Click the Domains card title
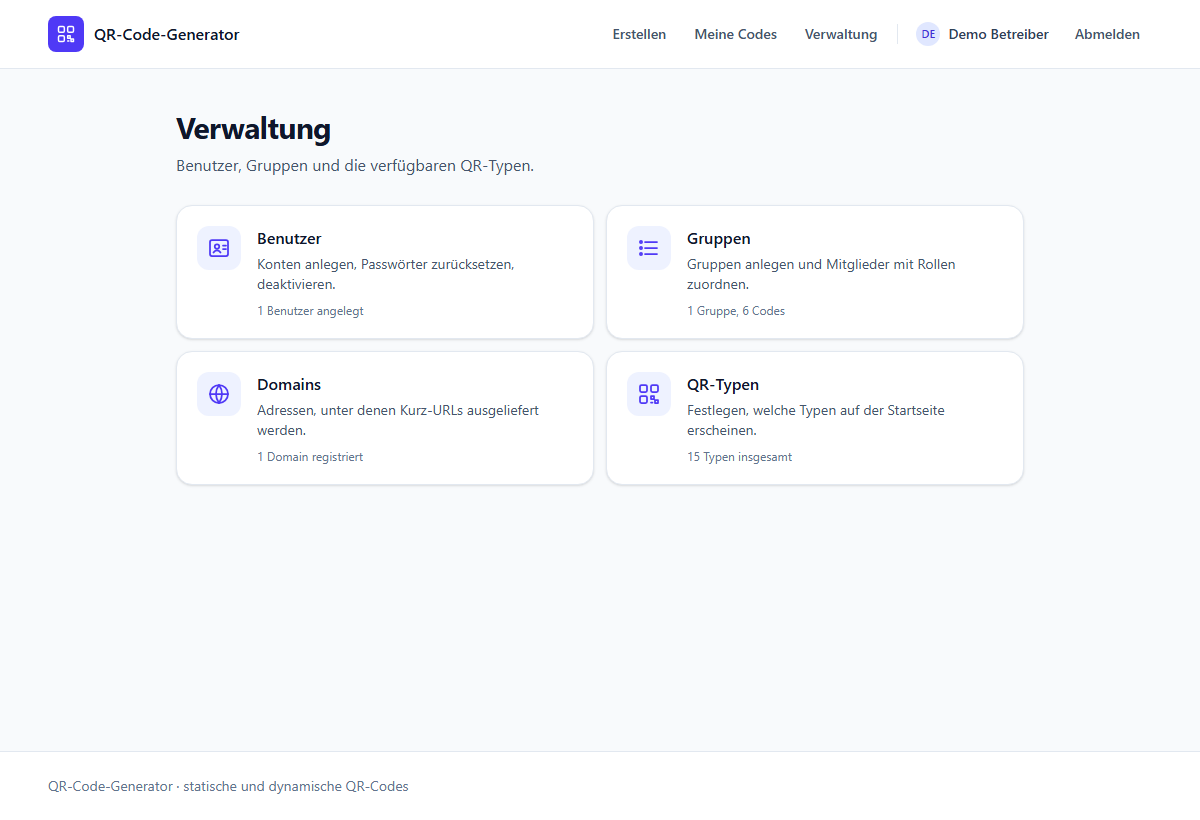1200x820 pixels. [x=289, y=385]
